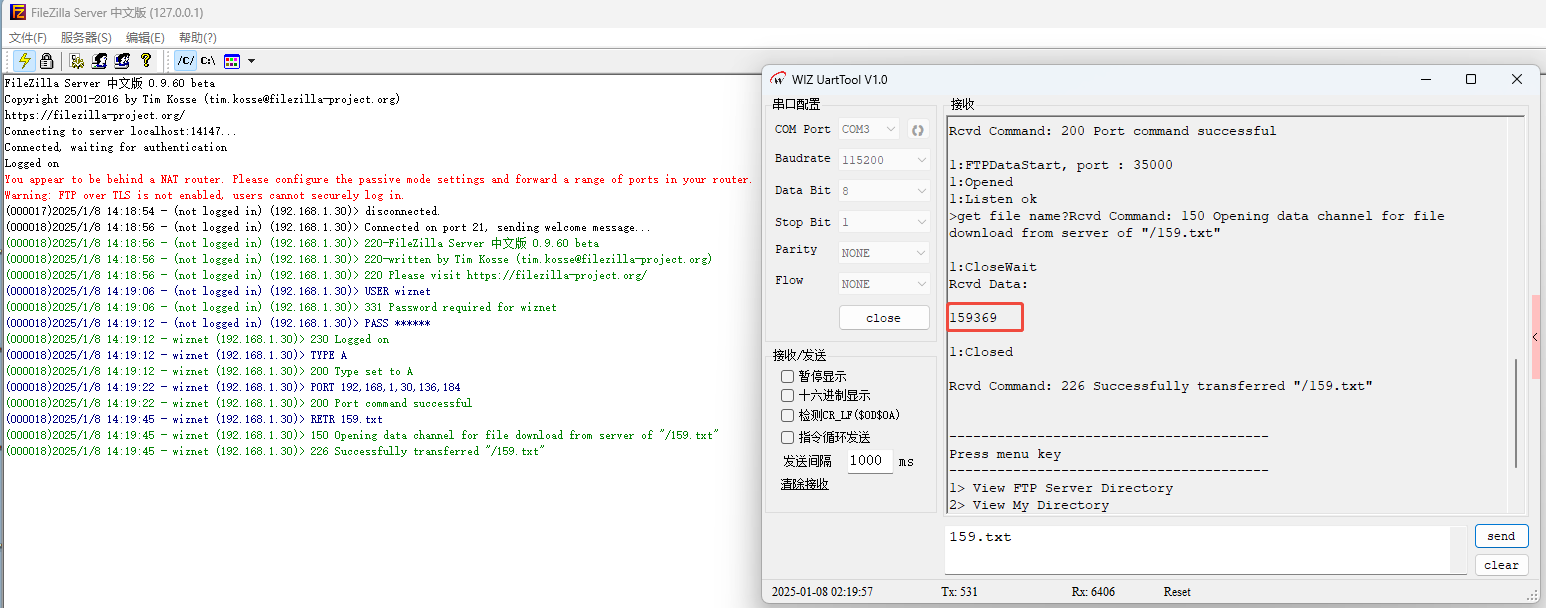
Task: Click the yellow question mark help icon
Action: point(146,61)
